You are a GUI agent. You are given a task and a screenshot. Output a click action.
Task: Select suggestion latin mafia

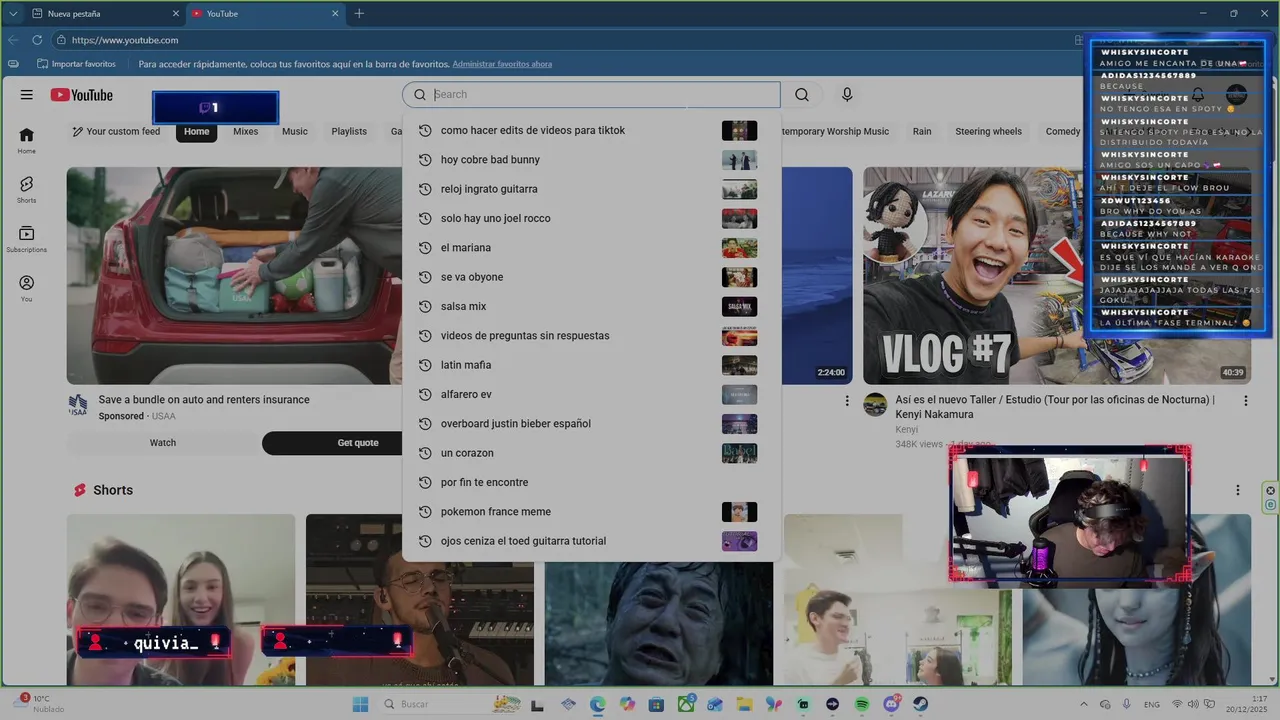click(x=592, y=365)
